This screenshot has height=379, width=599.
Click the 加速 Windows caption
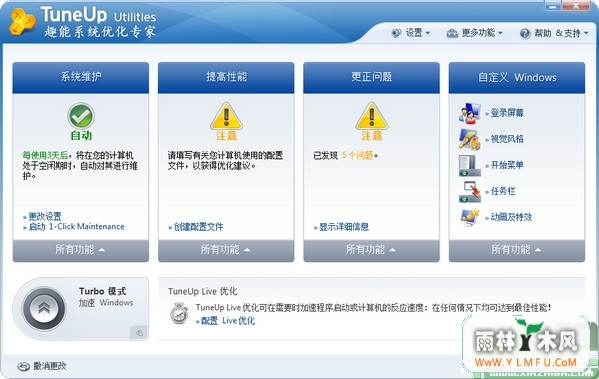click(106, 303)
